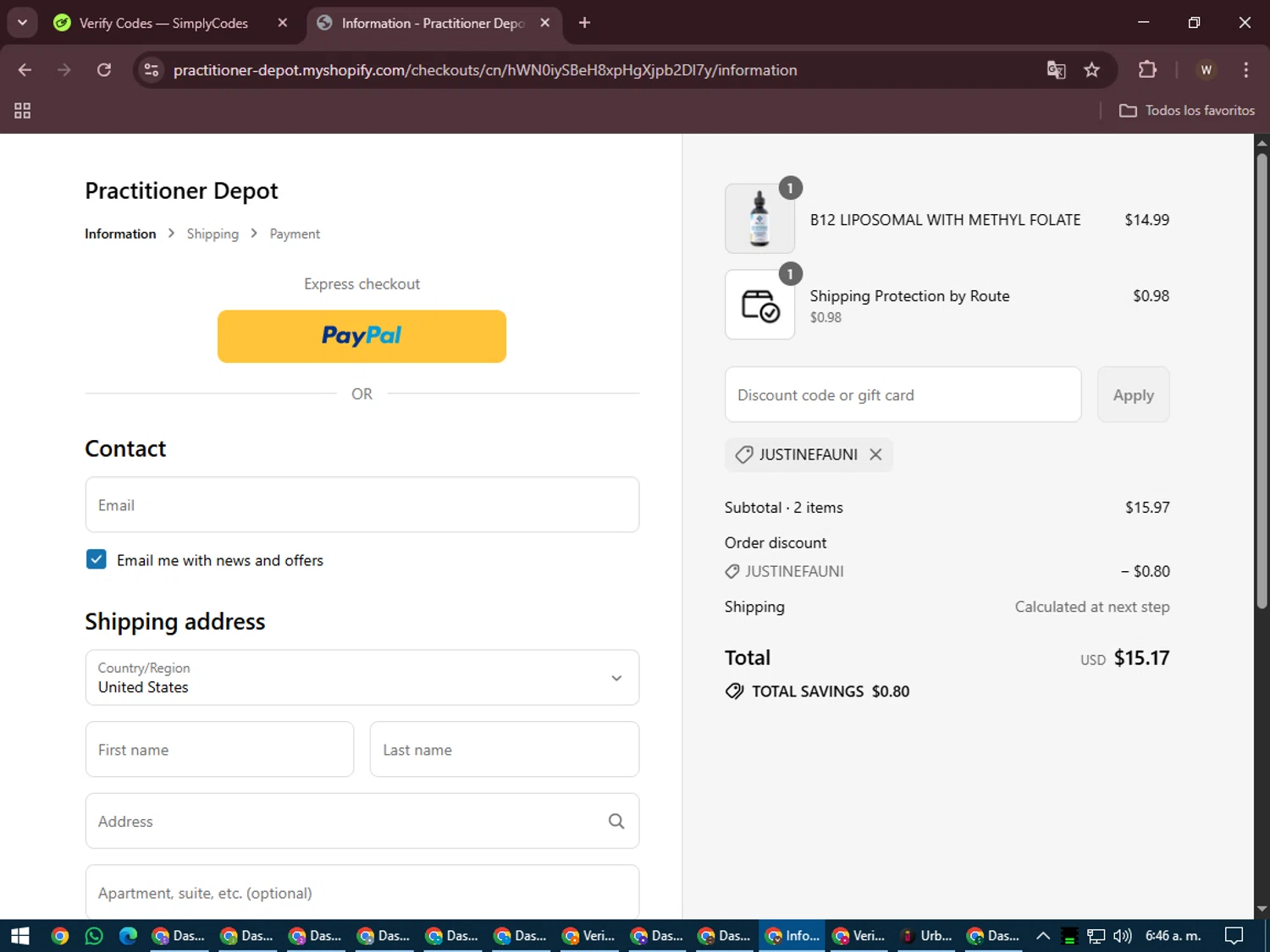
Task: Switch to the Urb... taskbar window
Action: 927,936
